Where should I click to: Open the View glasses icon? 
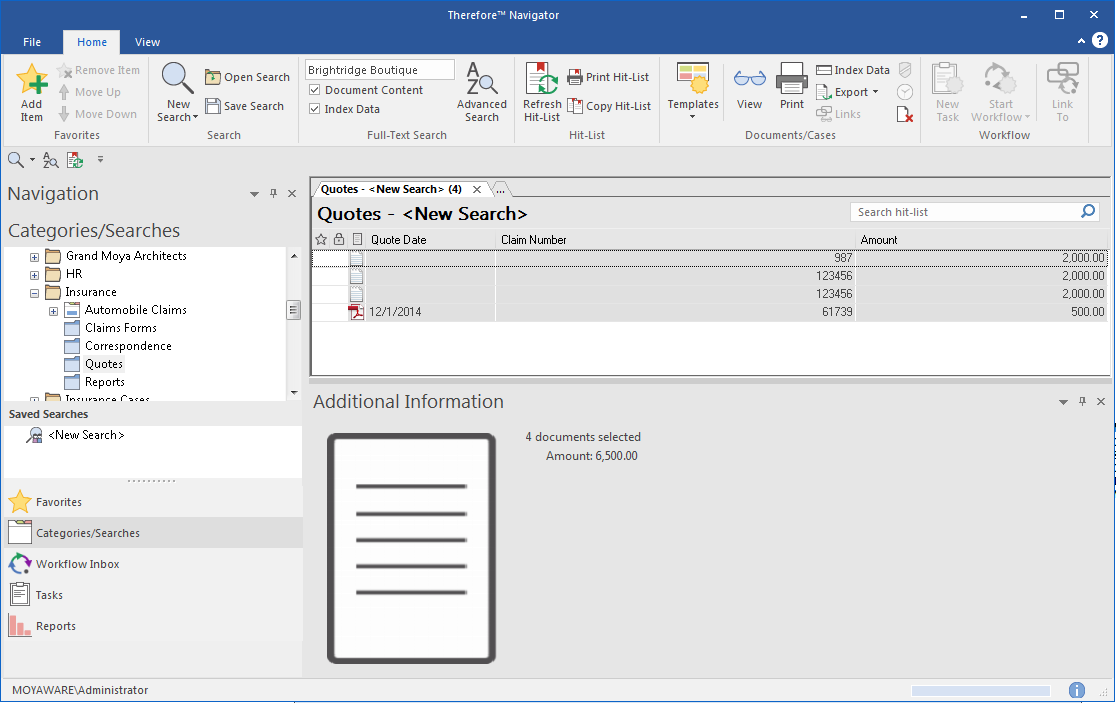749,80
